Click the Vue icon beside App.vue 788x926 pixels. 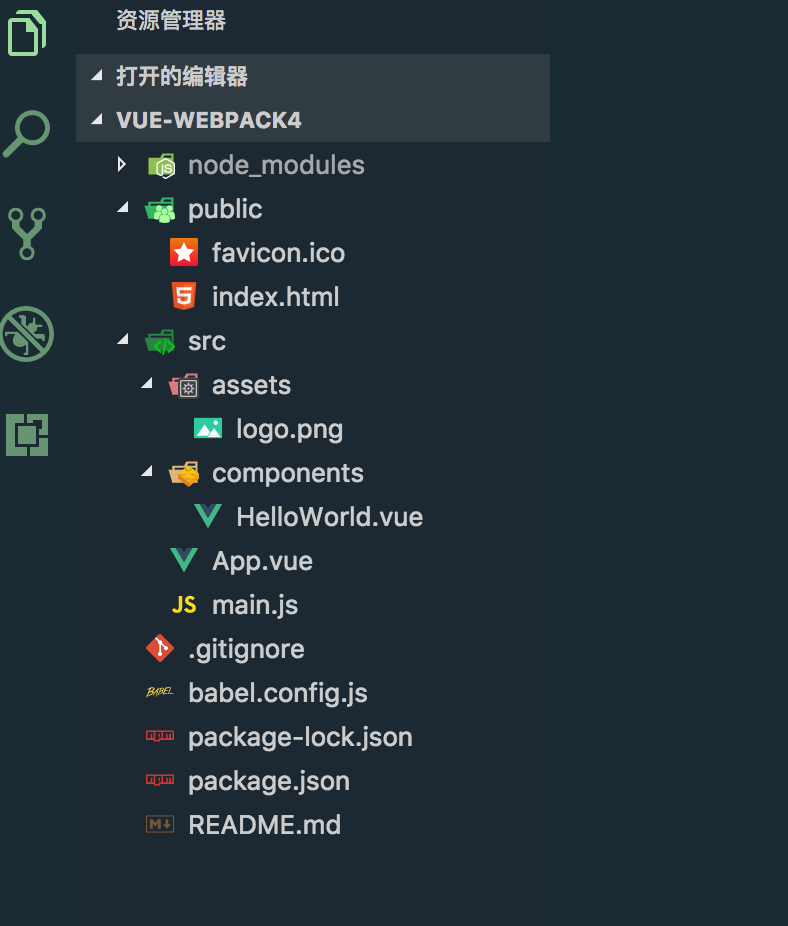point(184,561)
